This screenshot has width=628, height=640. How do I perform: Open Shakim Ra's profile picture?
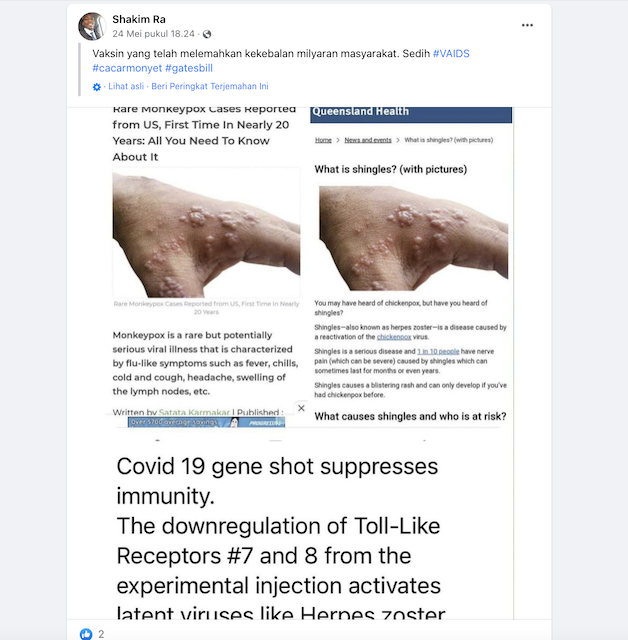91,25
